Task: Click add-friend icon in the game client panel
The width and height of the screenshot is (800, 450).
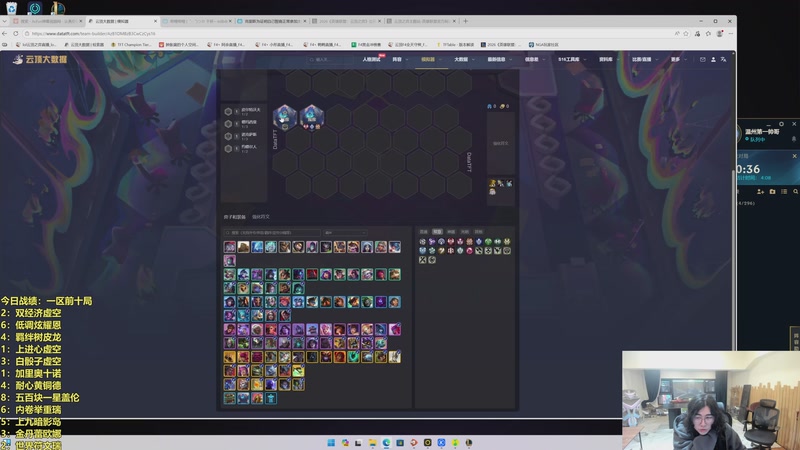Action: [760, 191]
